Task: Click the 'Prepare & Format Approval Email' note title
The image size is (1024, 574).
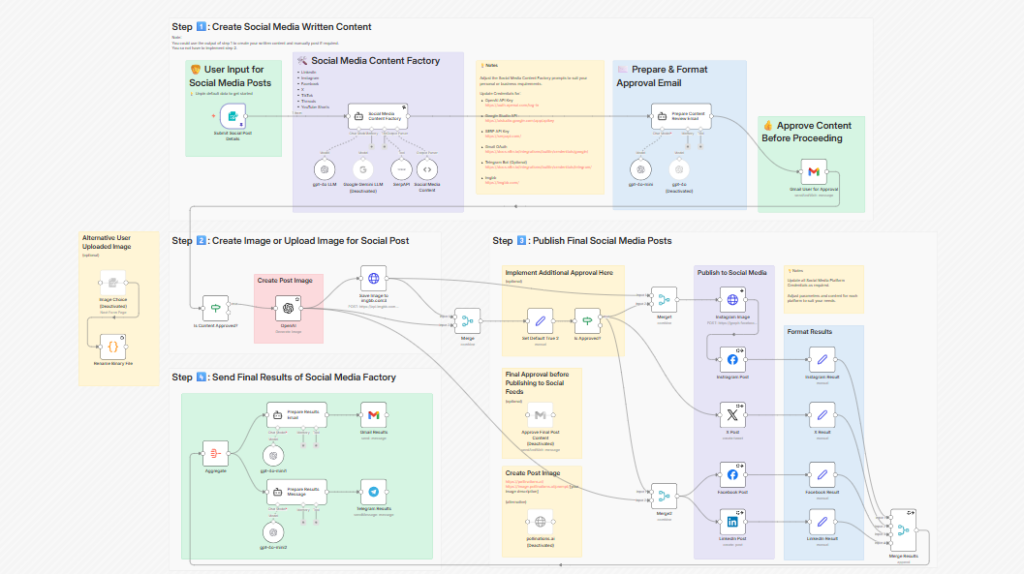Action: click(x=662, y=76)
